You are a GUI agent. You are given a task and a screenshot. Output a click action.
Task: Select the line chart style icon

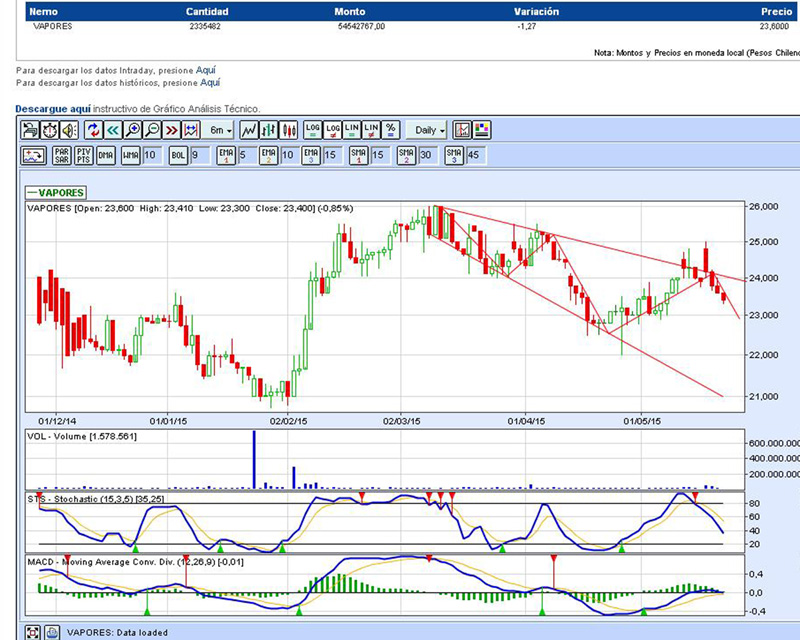coord(249,130)
